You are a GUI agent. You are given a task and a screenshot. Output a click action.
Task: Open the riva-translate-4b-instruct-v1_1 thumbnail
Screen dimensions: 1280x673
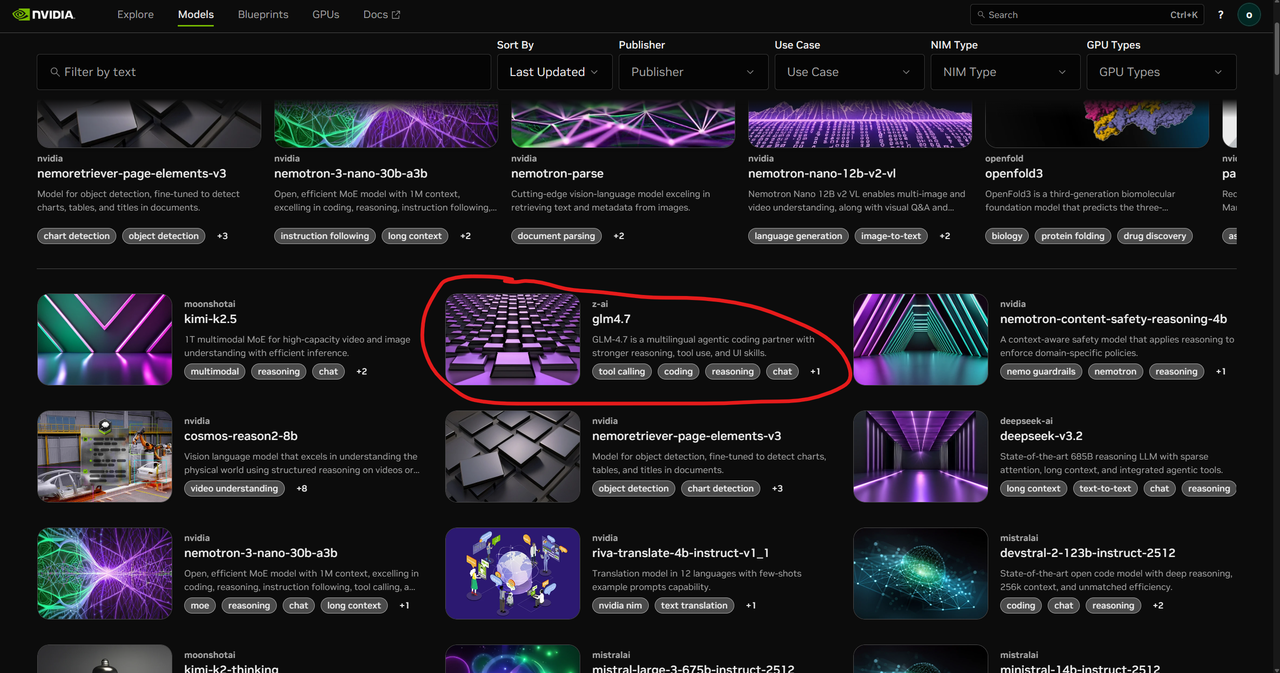click(x=512, y=573)
